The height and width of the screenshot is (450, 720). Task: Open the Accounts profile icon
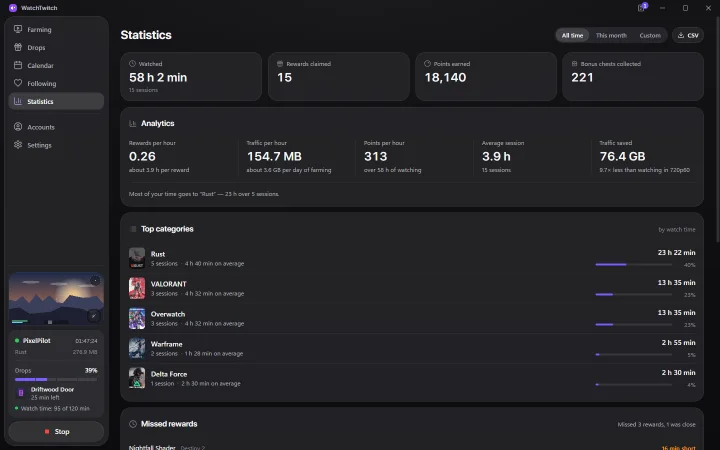(18, 127)
